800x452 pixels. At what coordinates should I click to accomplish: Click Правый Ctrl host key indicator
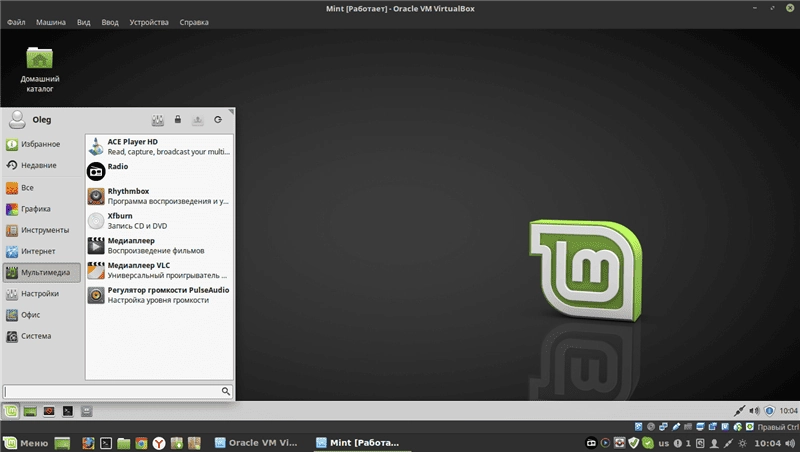778,427
